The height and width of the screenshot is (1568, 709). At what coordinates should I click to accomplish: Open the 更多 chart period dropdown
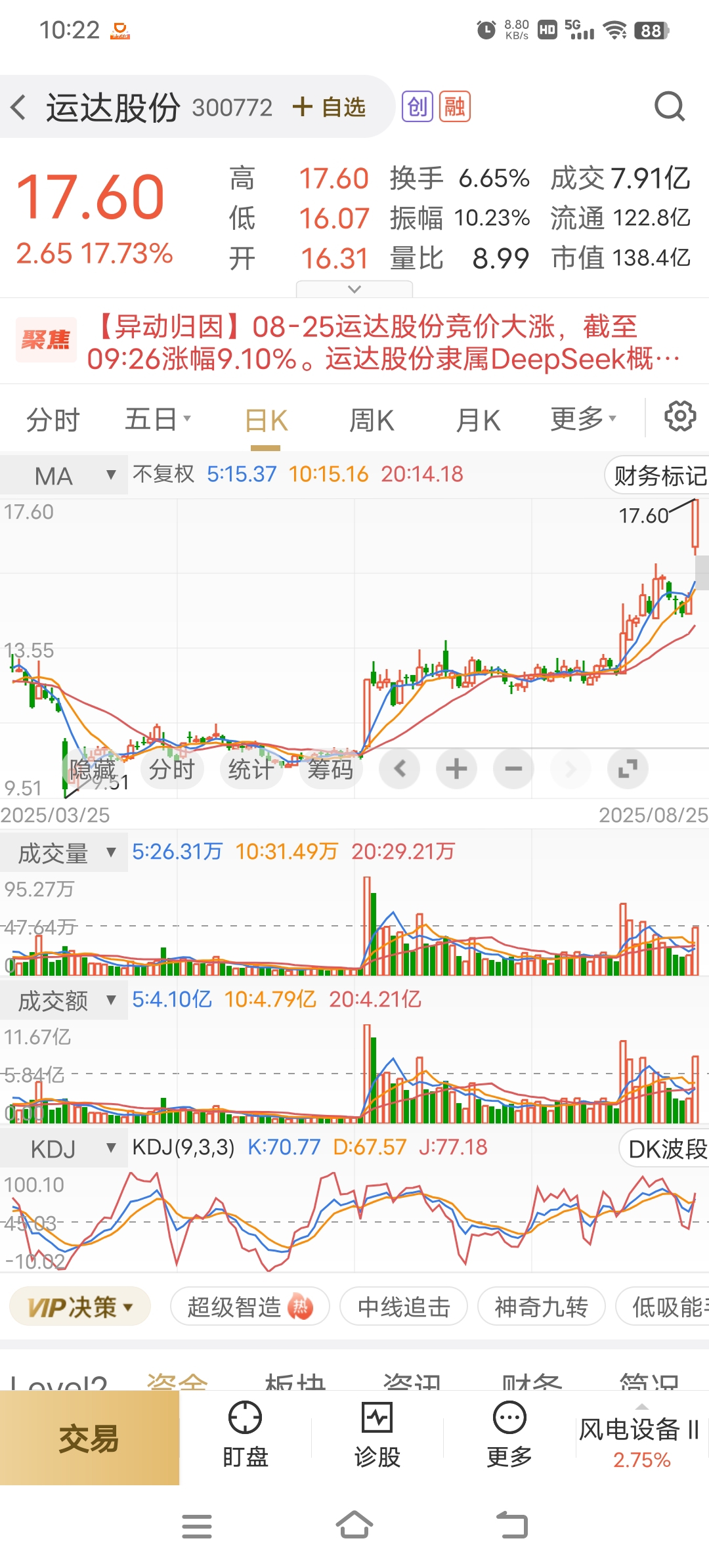click(583, 419)
